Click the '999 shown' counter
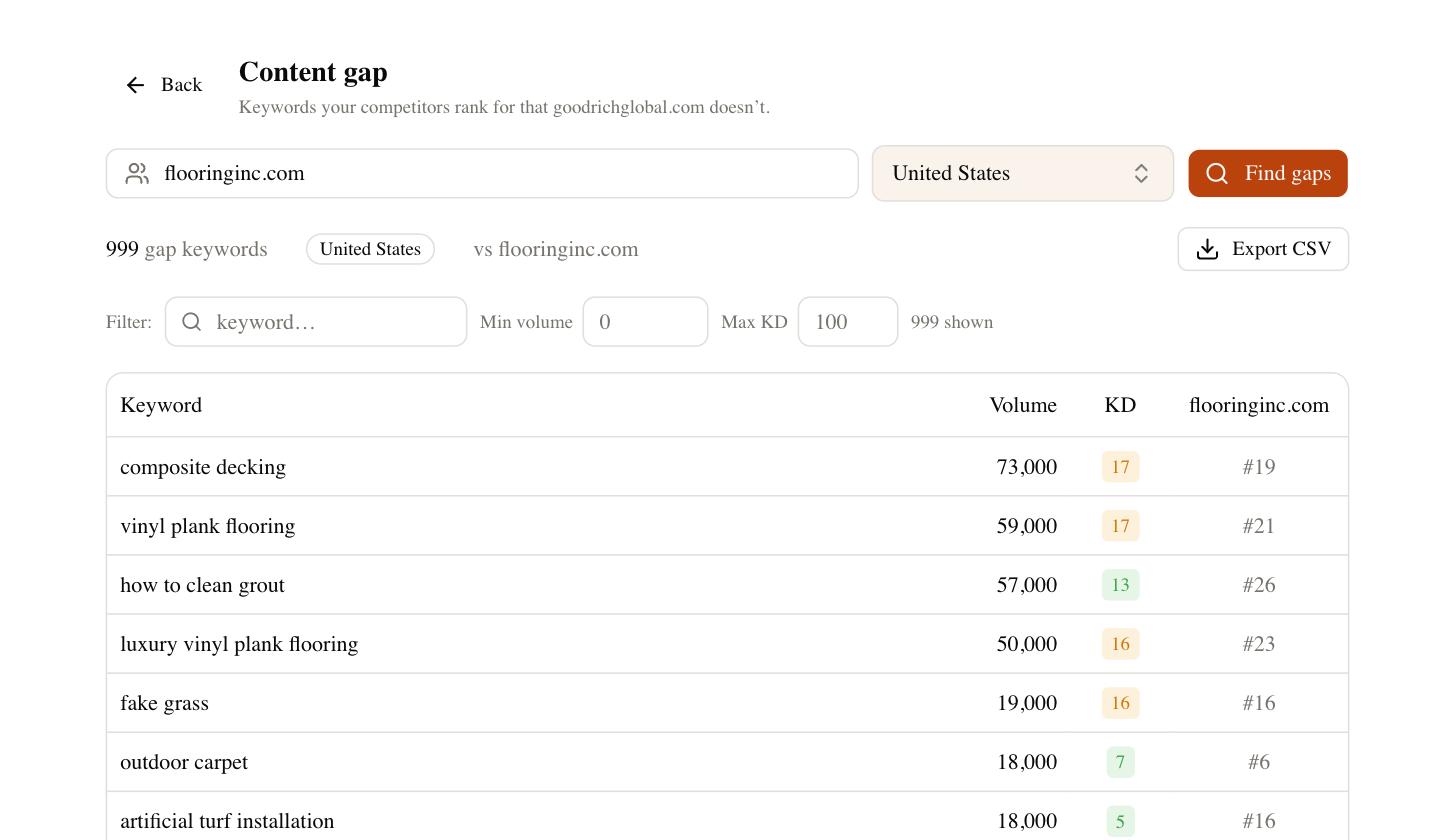The width and height of the screenshot is (1455, 840). [952, 322]
